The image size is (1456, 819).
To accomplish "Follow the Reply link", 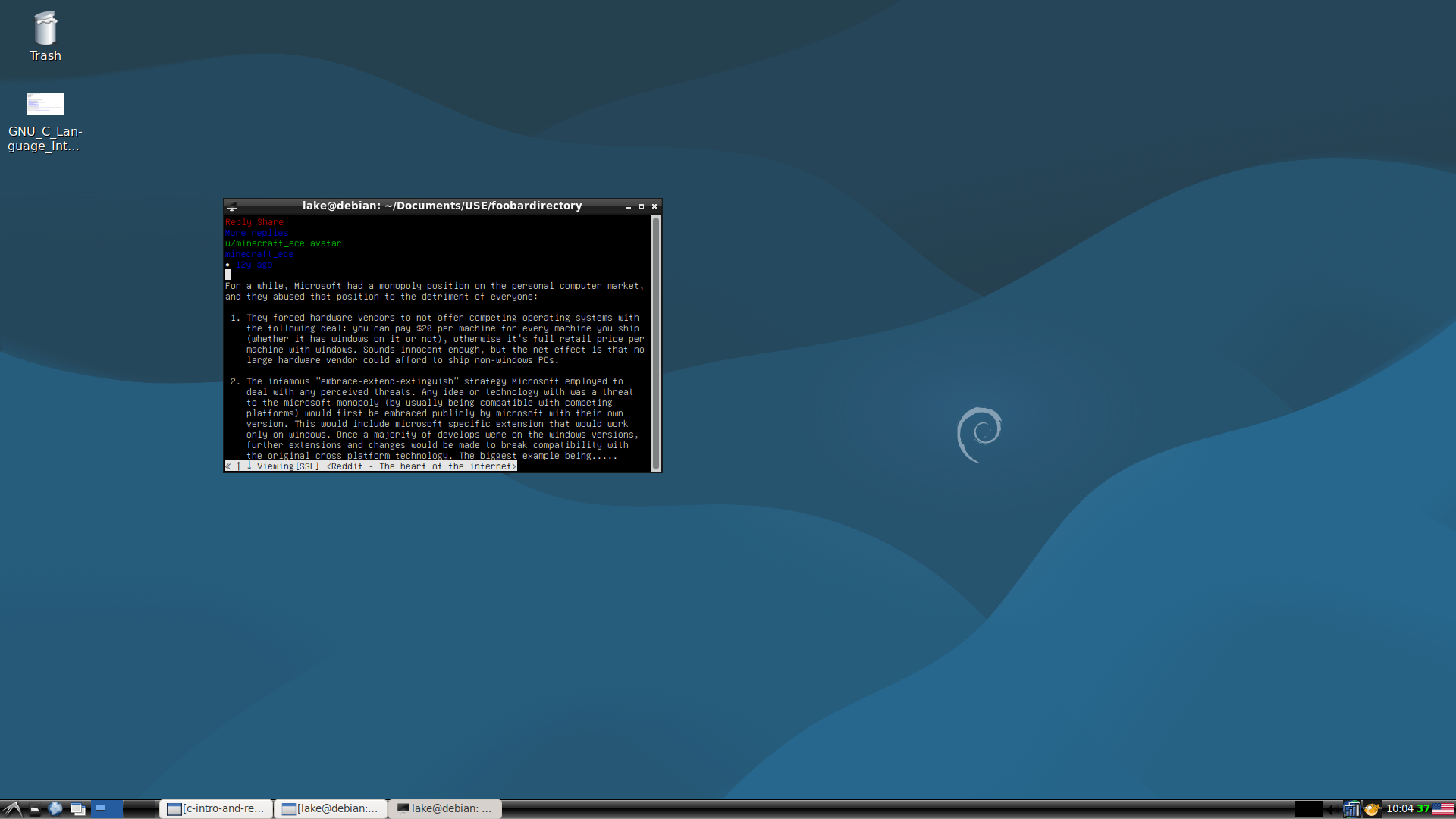I will point(238,222).
